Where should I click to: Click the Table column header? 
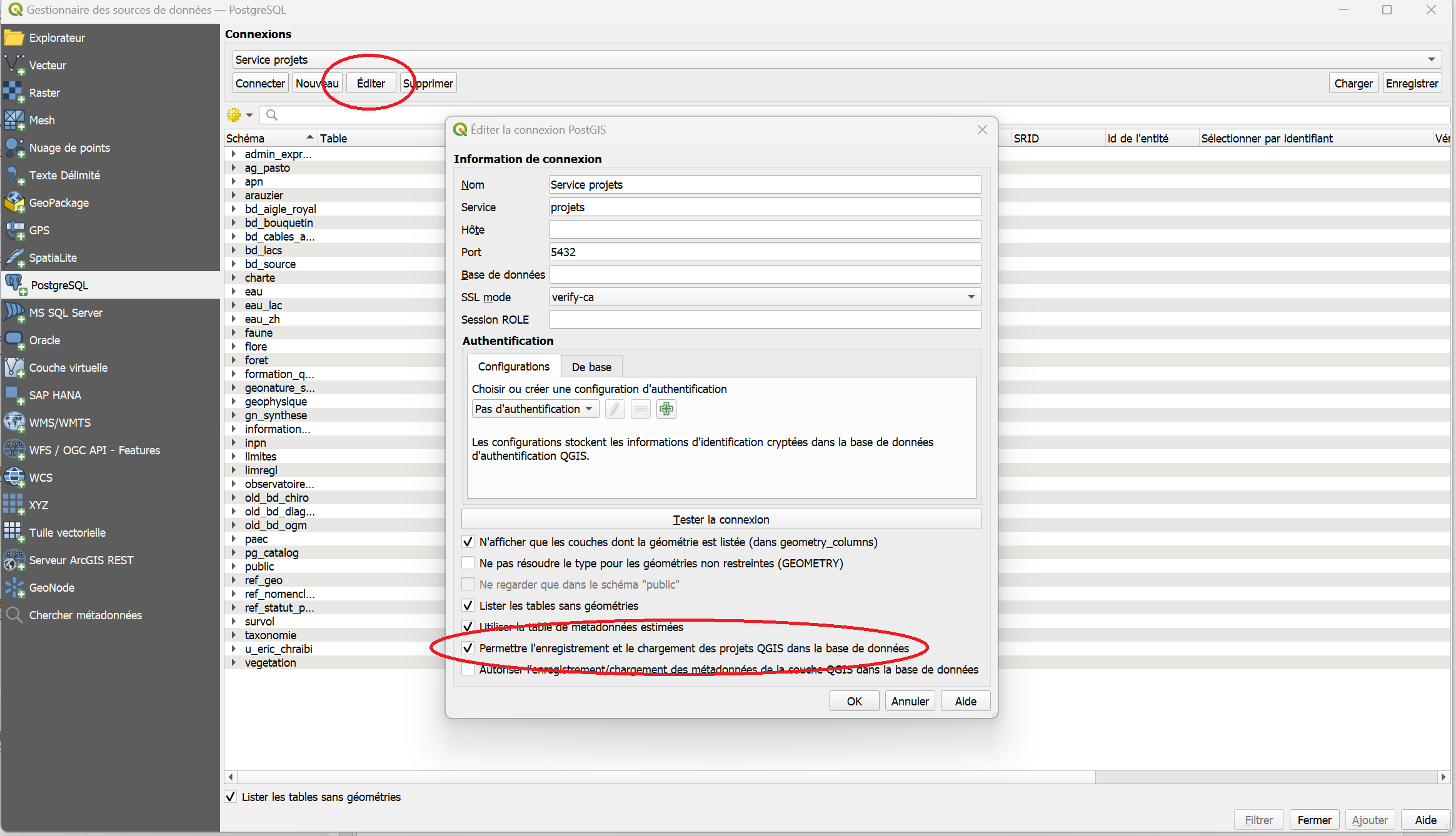pyautogui.click(x=381, y=138)
